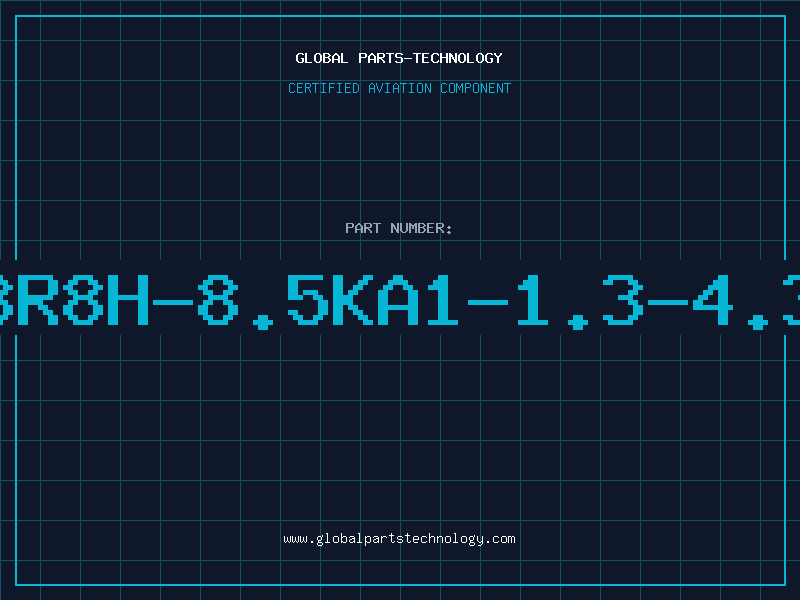Screen dimensions: 800x600
Task: Click the large part number string
Action: (400, 301)
